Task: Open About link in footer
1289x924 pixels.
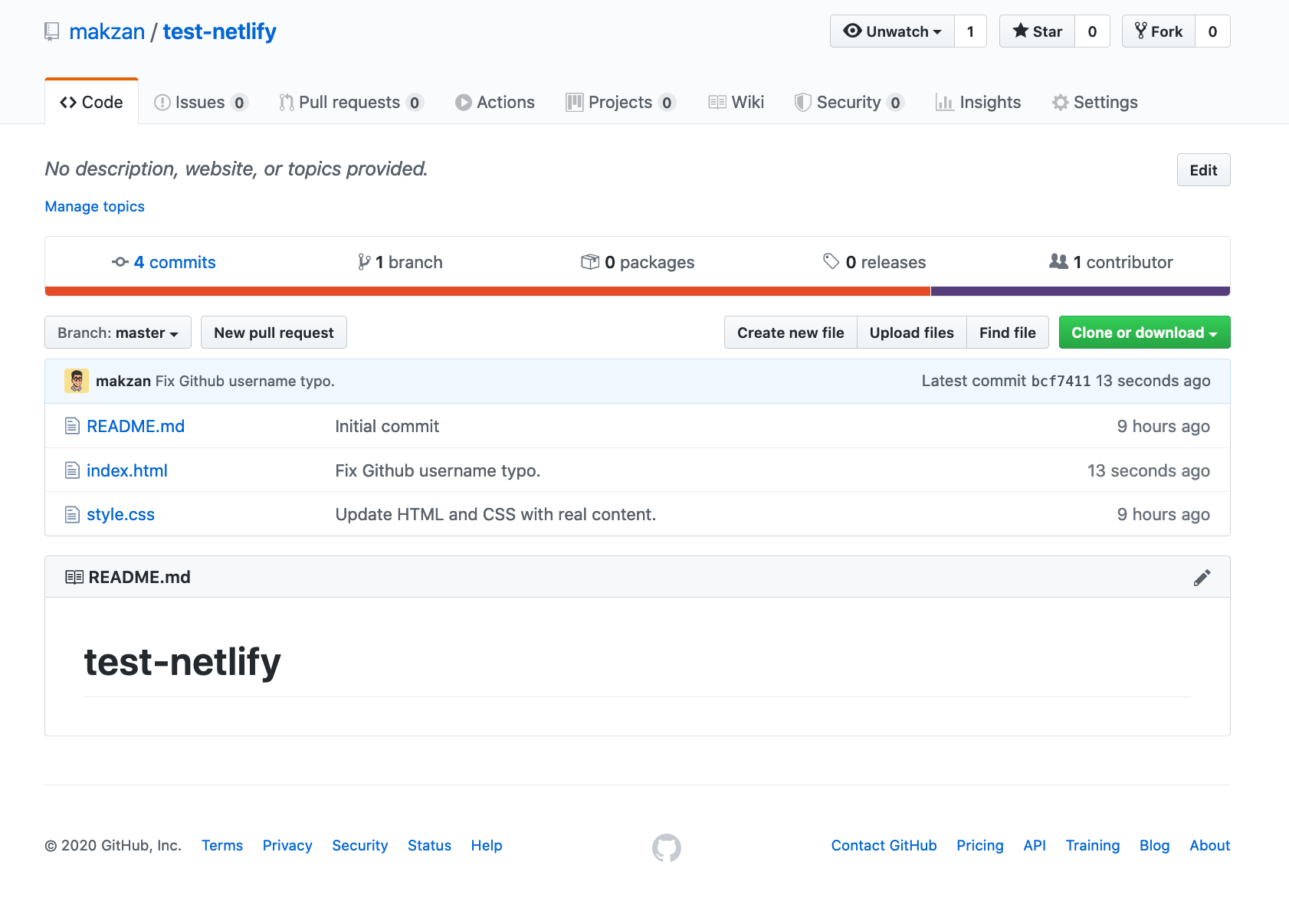Action: (1210, 845)
